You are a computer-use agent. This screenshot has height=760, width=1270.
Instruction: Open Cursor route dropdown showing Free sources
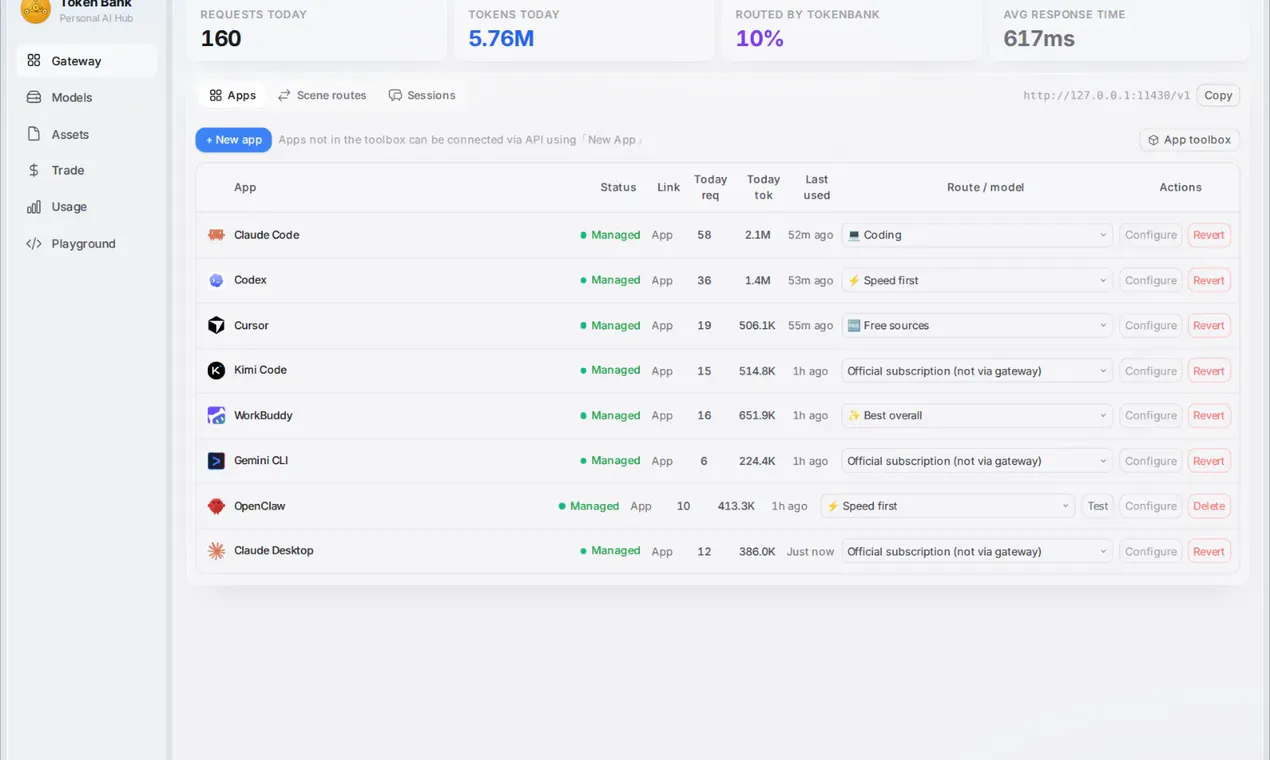coord(977,325)
